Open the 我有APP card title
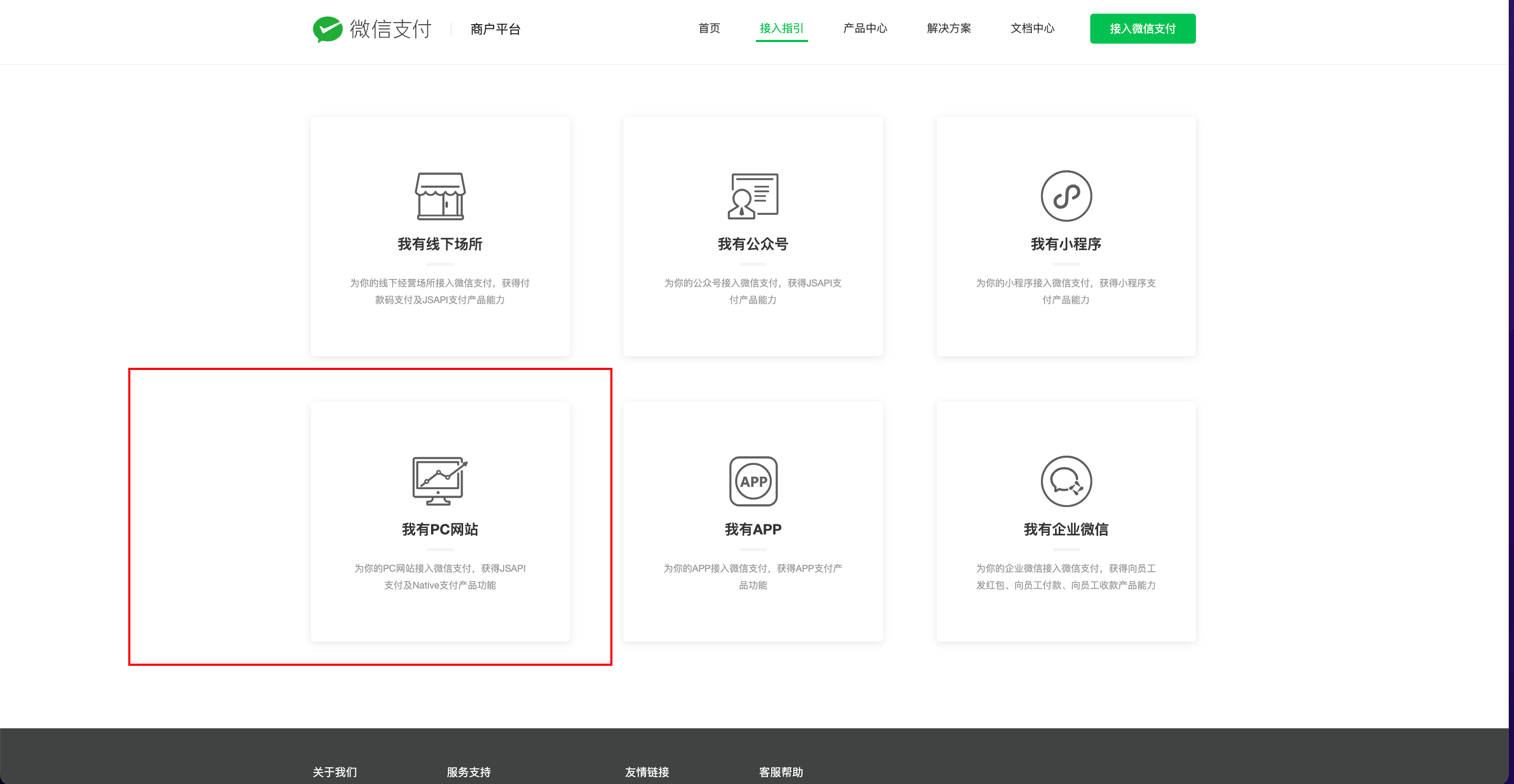 (753, 529)
